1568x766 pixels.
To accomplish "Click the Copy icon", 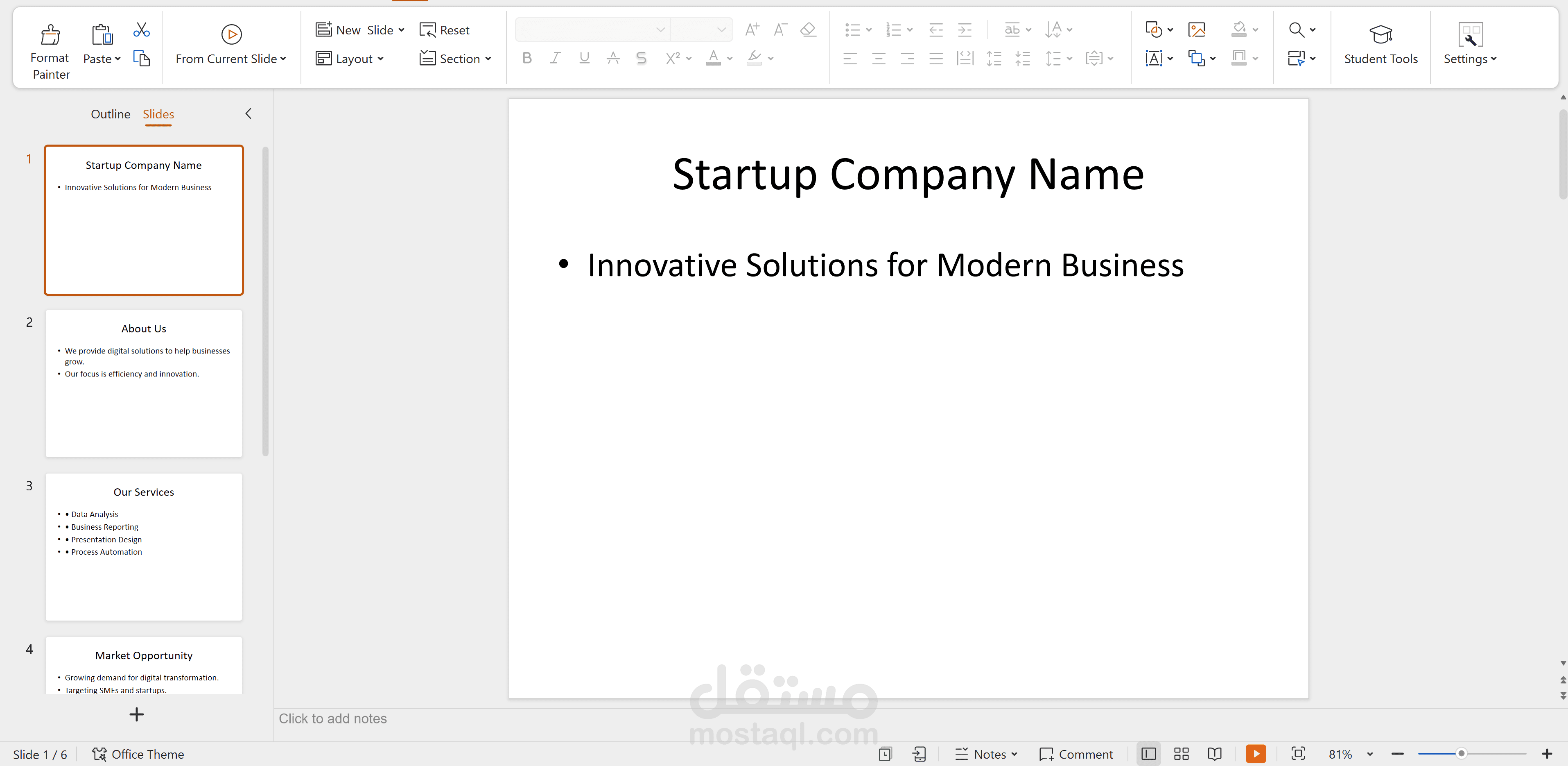I will pos(141,59).
